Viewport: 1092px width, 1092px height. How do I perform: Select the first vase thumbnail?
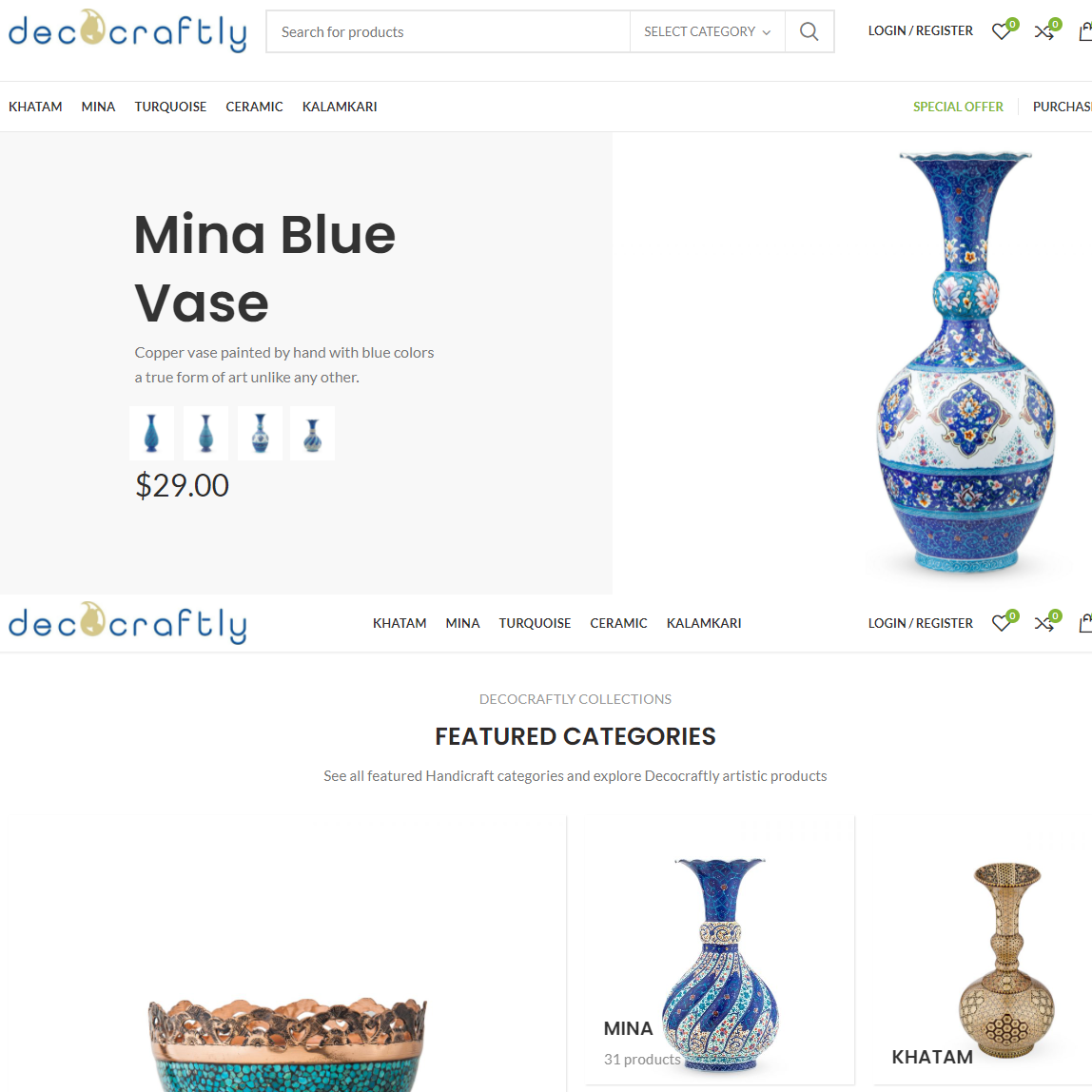tap(152, 433)
